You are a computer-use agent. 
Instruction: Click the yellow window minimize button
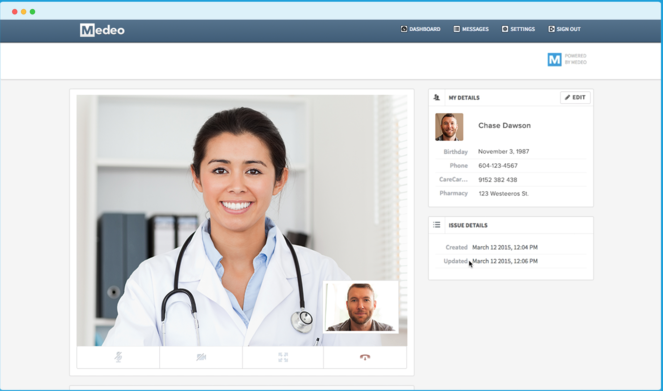click(24, 12)
